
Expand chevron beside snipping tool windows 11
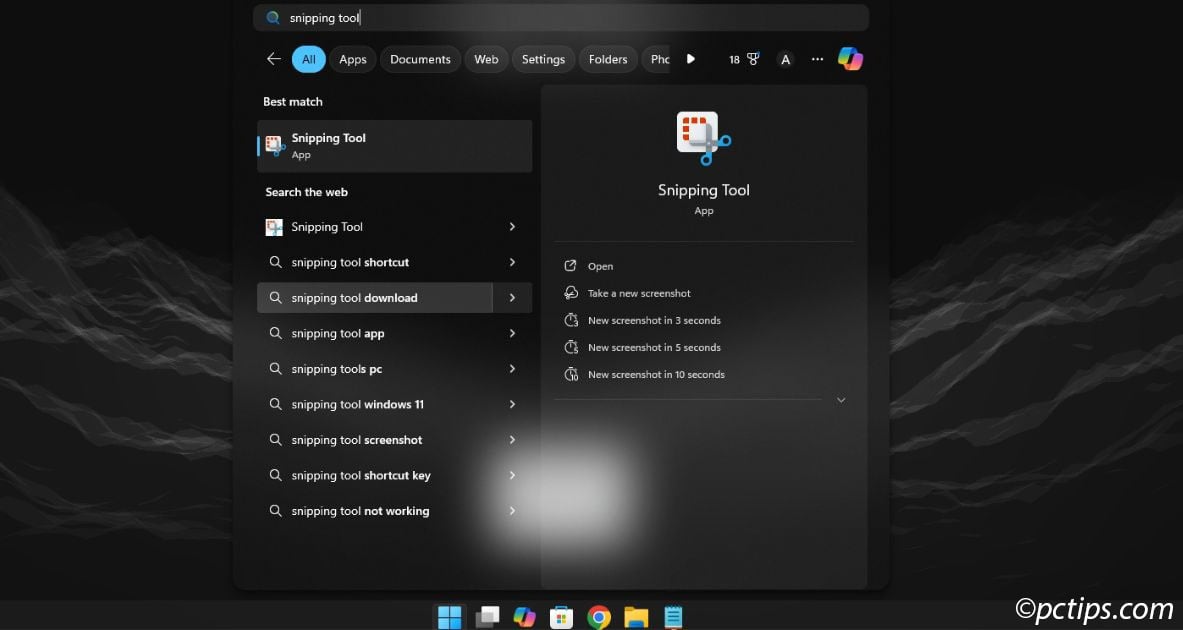click(512, 404)
